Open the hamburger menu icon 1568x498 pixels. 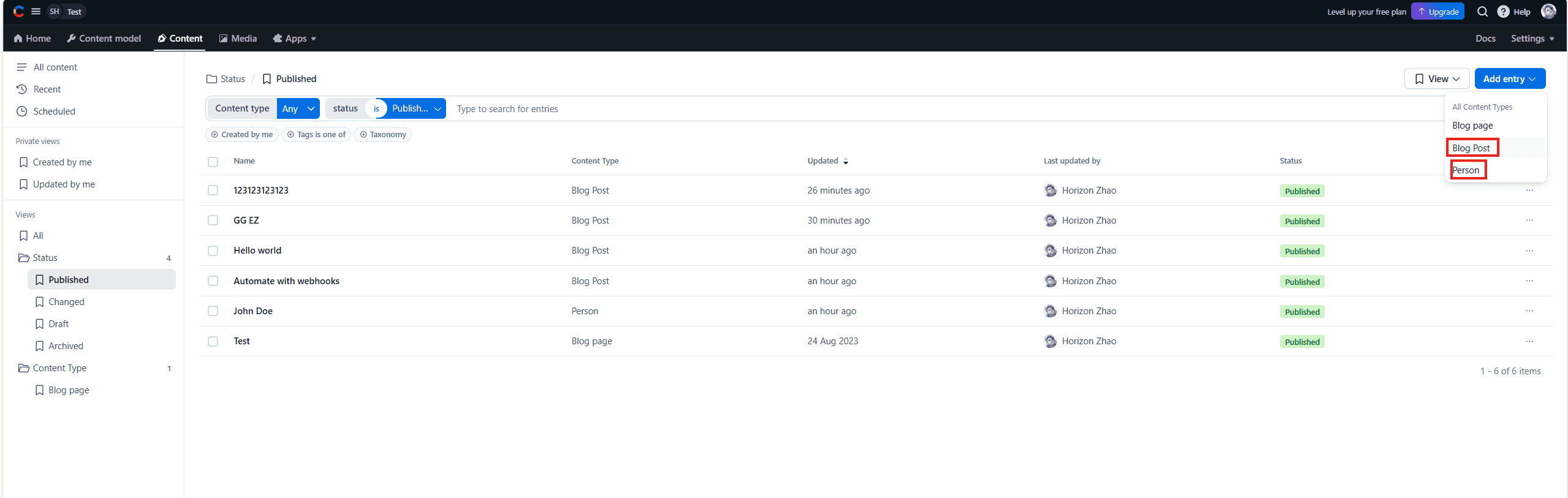tap(36, 12)
